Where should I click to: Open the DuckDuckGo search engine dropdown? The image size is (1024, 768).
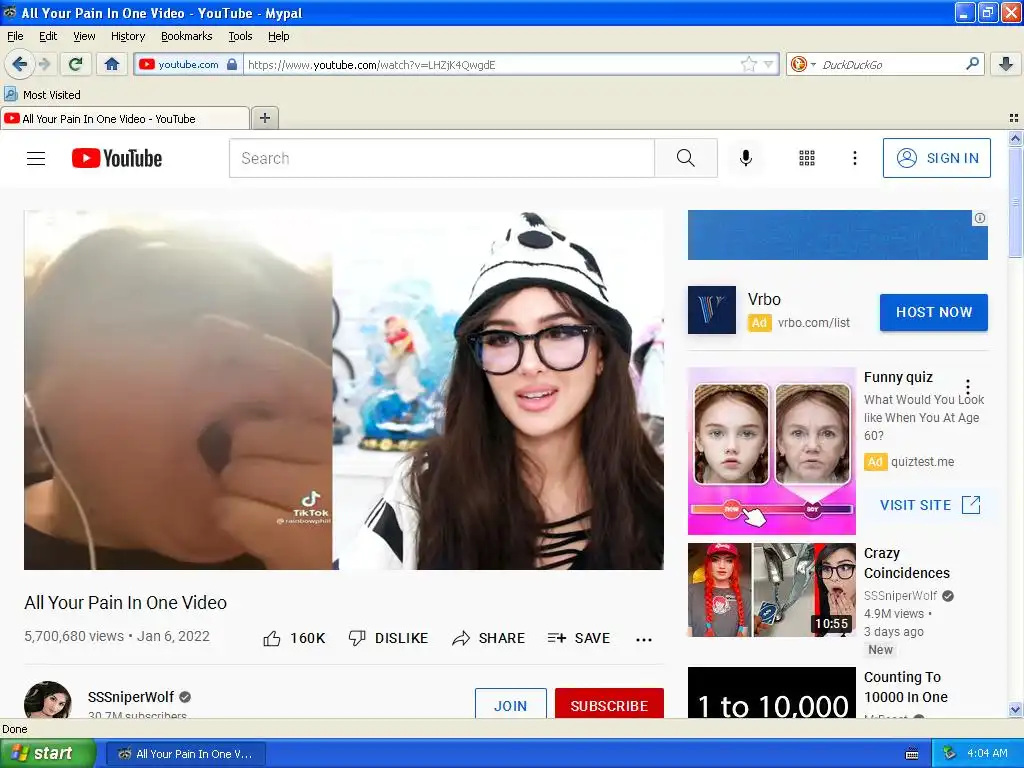pos(803,64)
